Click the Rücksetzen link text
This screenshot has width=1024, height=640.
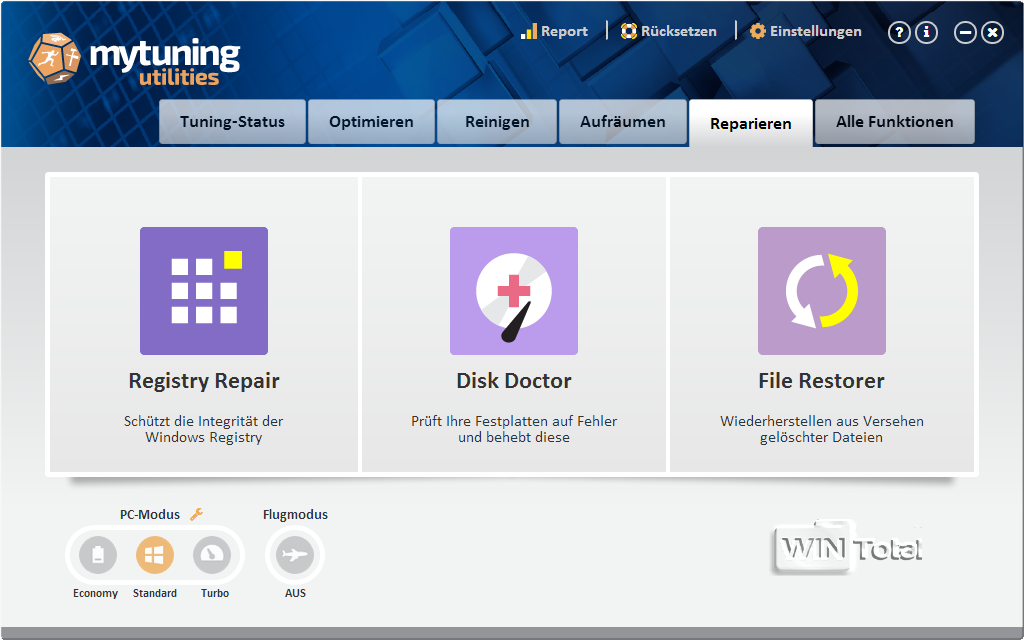pyautogui.click(x=679, y=31)
